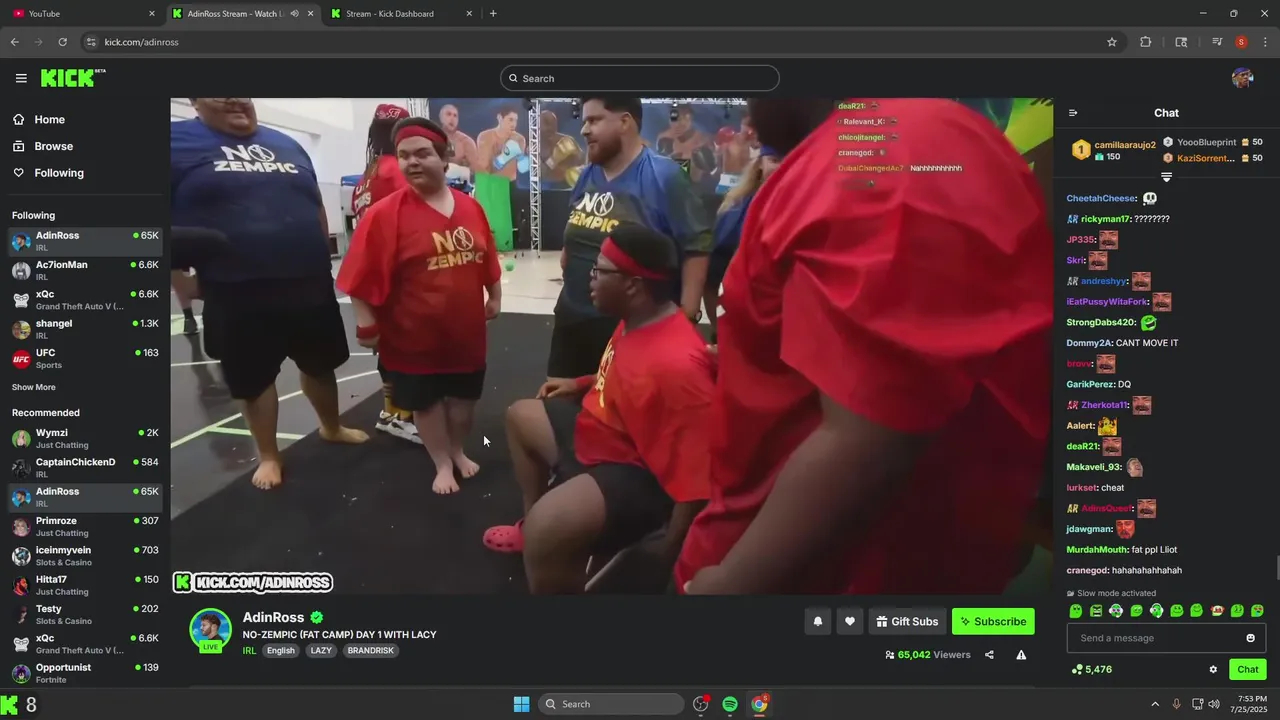Click the Gift Subs button
This screenshot has height=720, width=1280.
click(907, 621)
